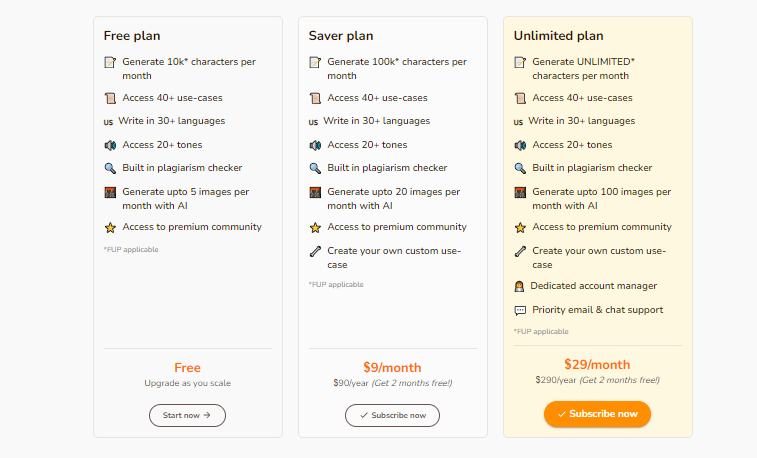This screenshot has width=757, height=458.
Task: Click the $29/month price text
Action: [x=597, y=364]
